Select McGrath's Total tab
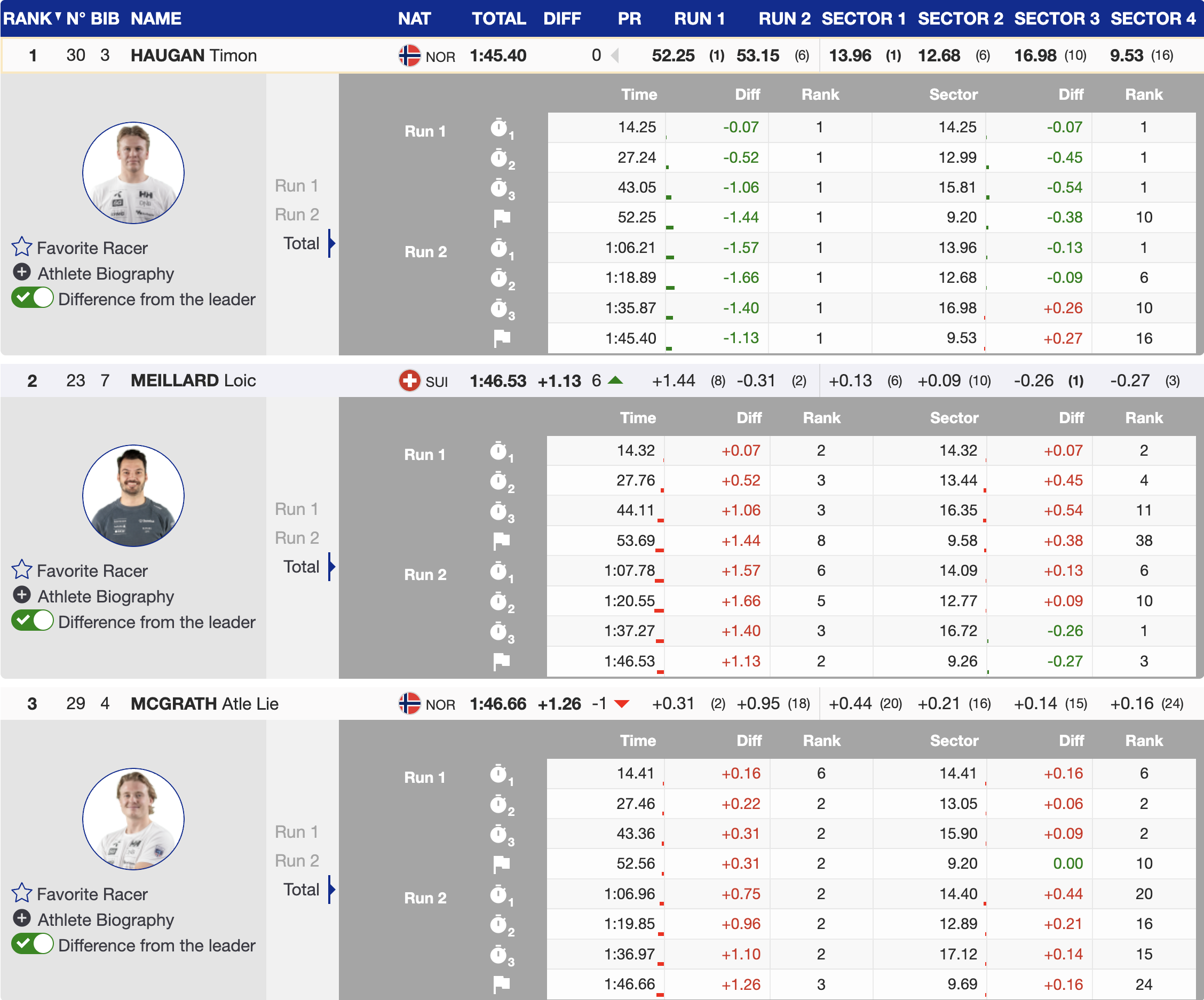Screen dimensions: 1204x1000 coord(301,890)
